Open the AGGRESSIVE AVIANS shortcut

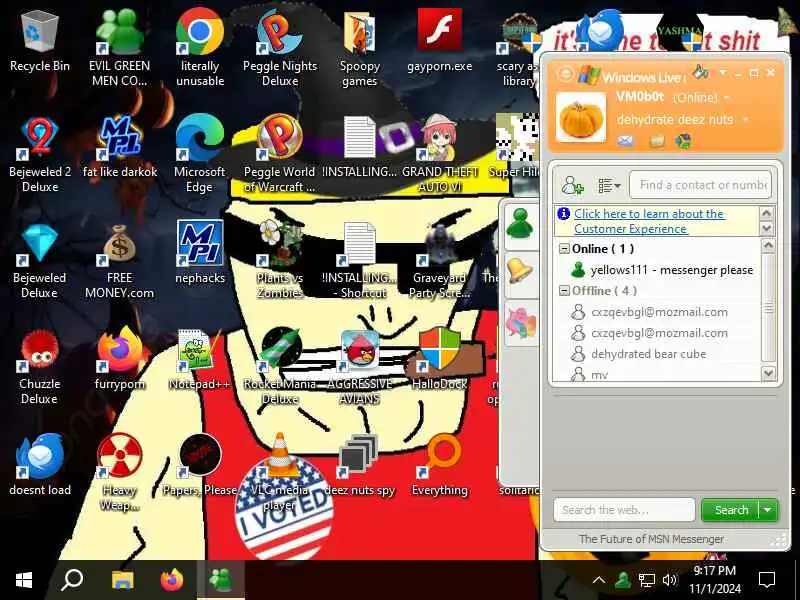click(360, 367)
